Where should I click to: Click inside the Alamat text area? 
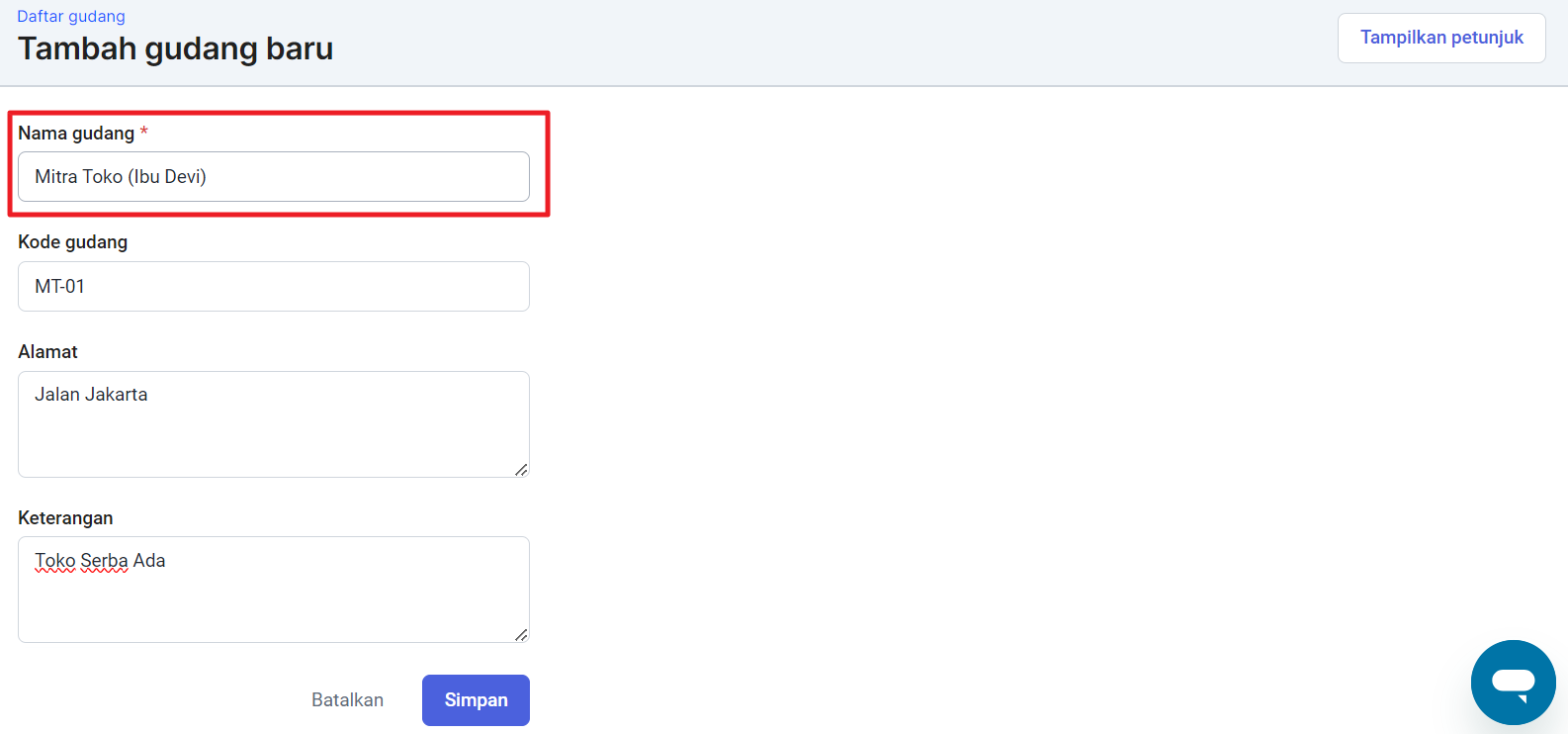[274, 424]
